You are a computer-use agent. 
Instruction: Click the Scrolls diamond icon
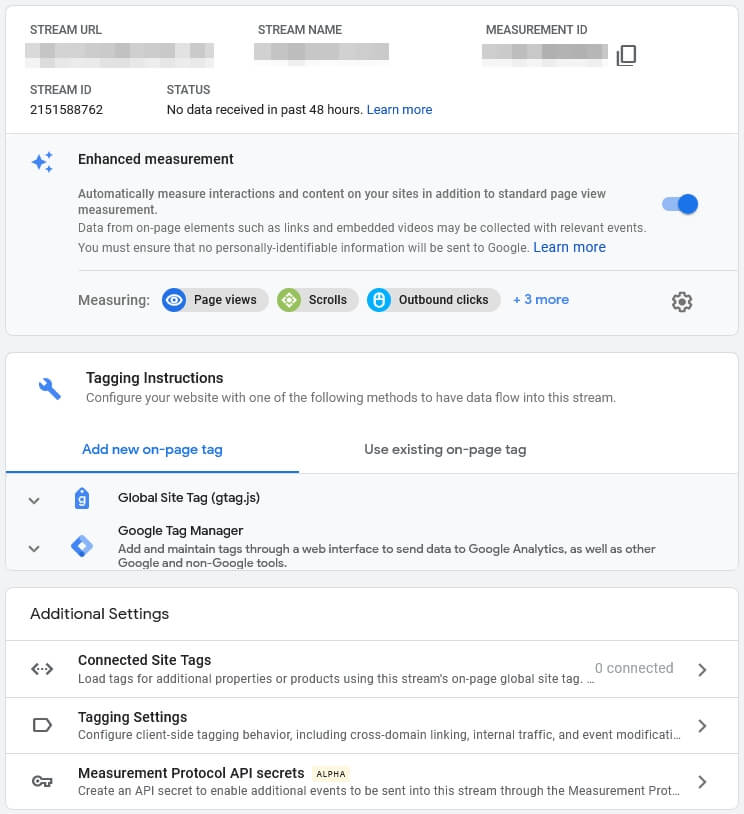coord(289,300)
